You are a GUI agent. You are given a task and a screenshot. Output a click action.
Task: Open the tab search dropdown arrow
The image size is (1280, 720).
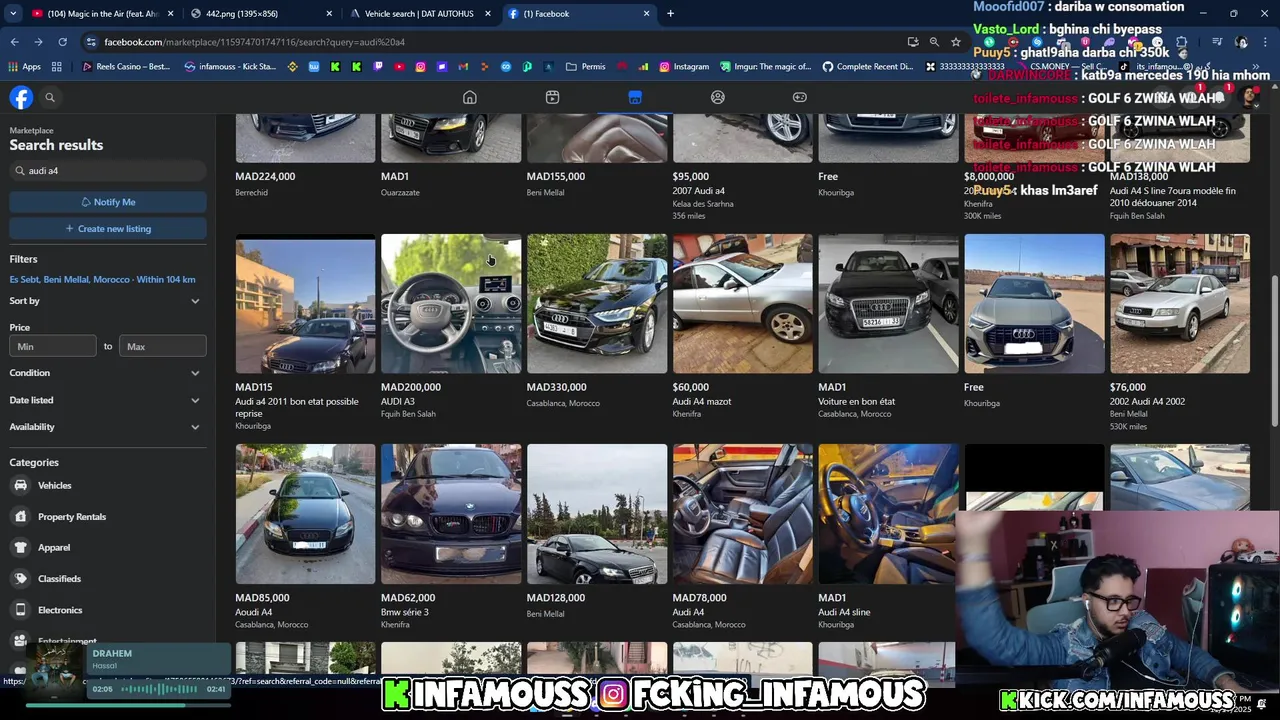click(x=13, y=14)
